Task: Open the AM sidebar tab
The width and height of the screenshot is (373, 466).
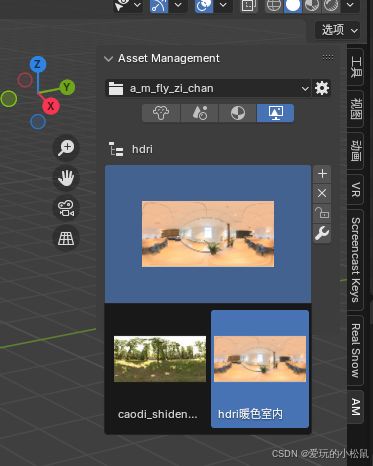Action: pyautogui.click(x=356, y=407)
